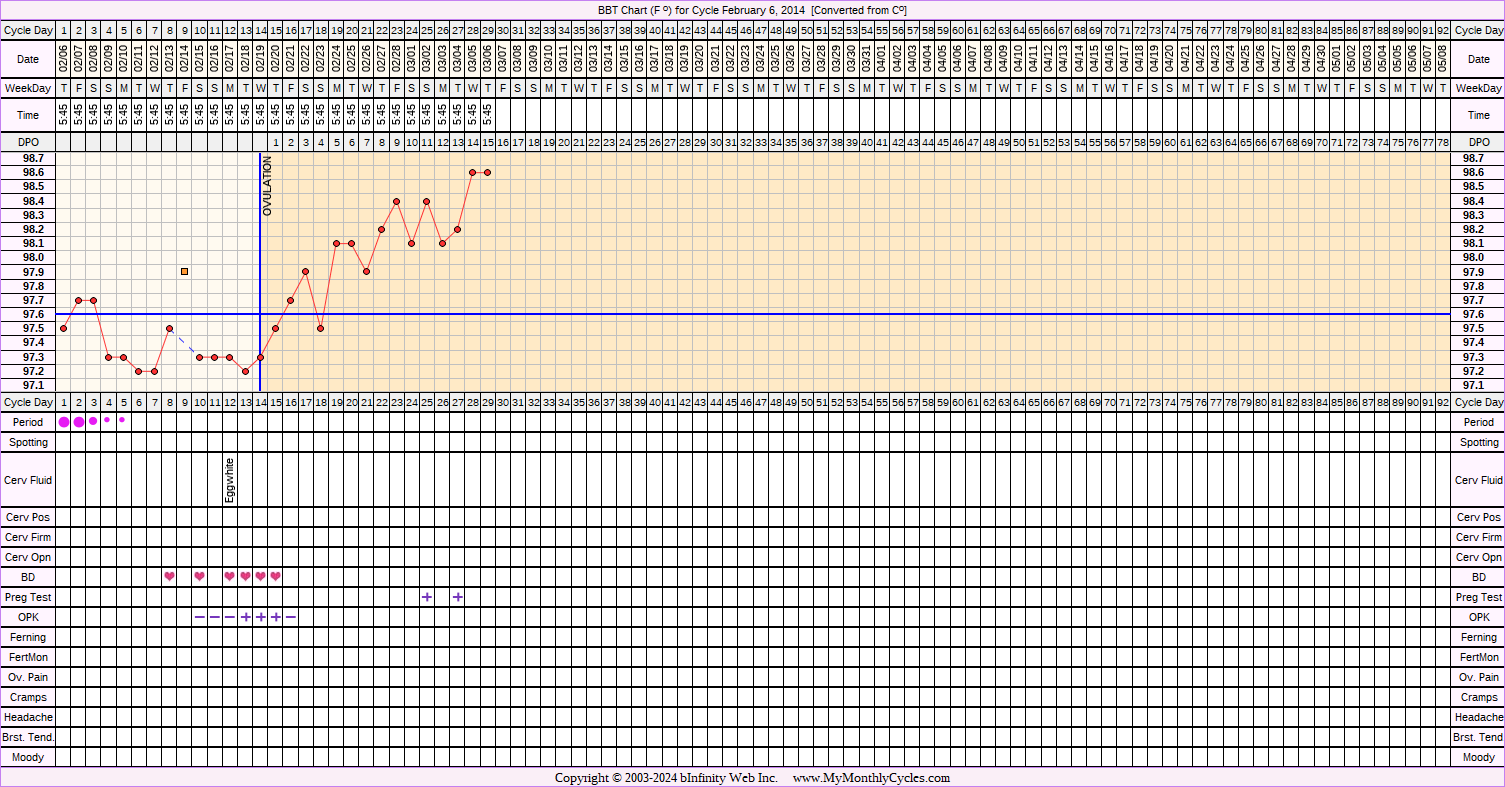The image size is (1505, 787).
Task: Select the small period dot on cycle day 5
Action: click(x=122, y=420)
